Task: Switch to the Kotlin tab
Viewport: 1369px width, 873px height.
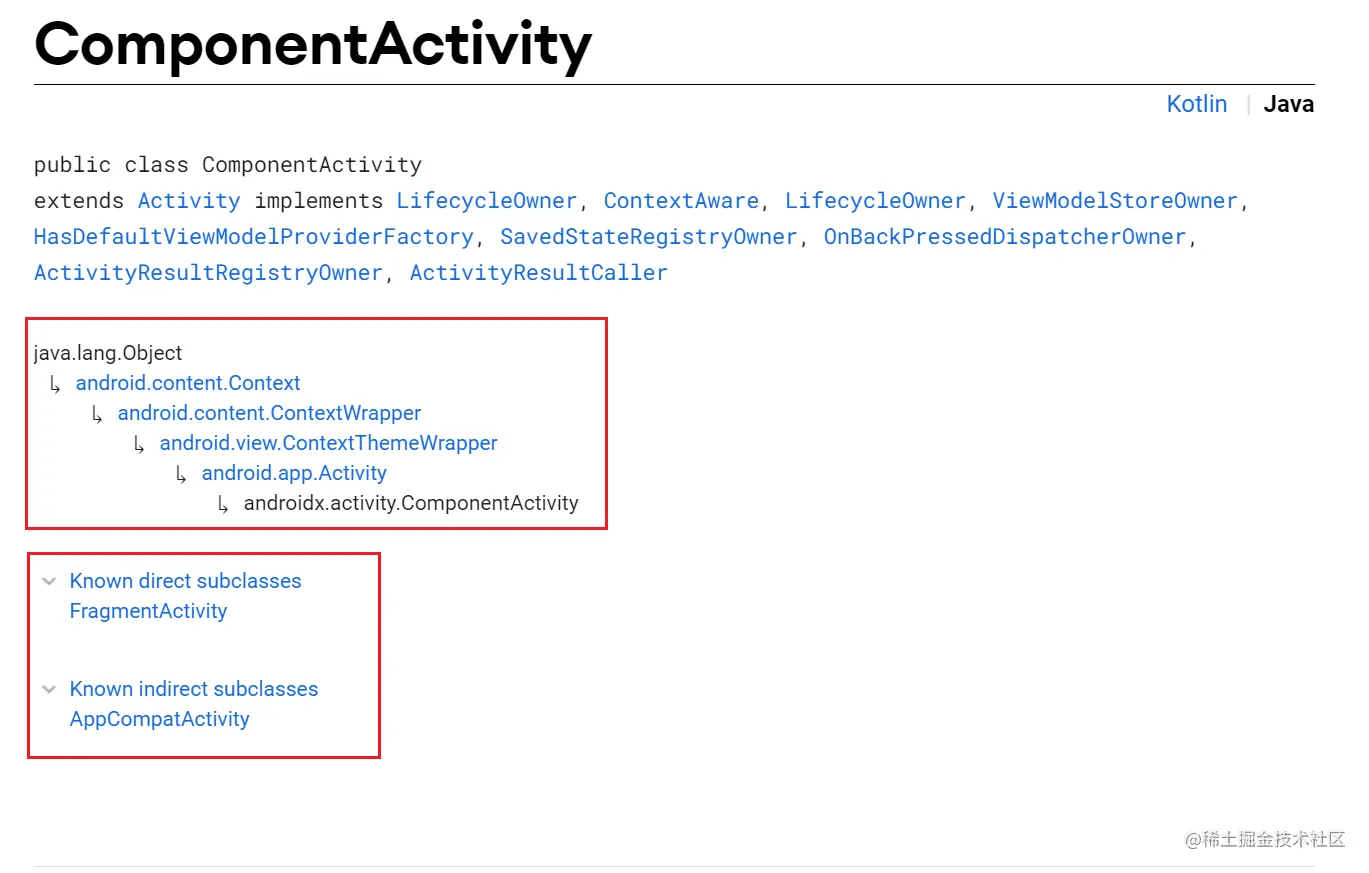Action: (x=1196, y=104)
